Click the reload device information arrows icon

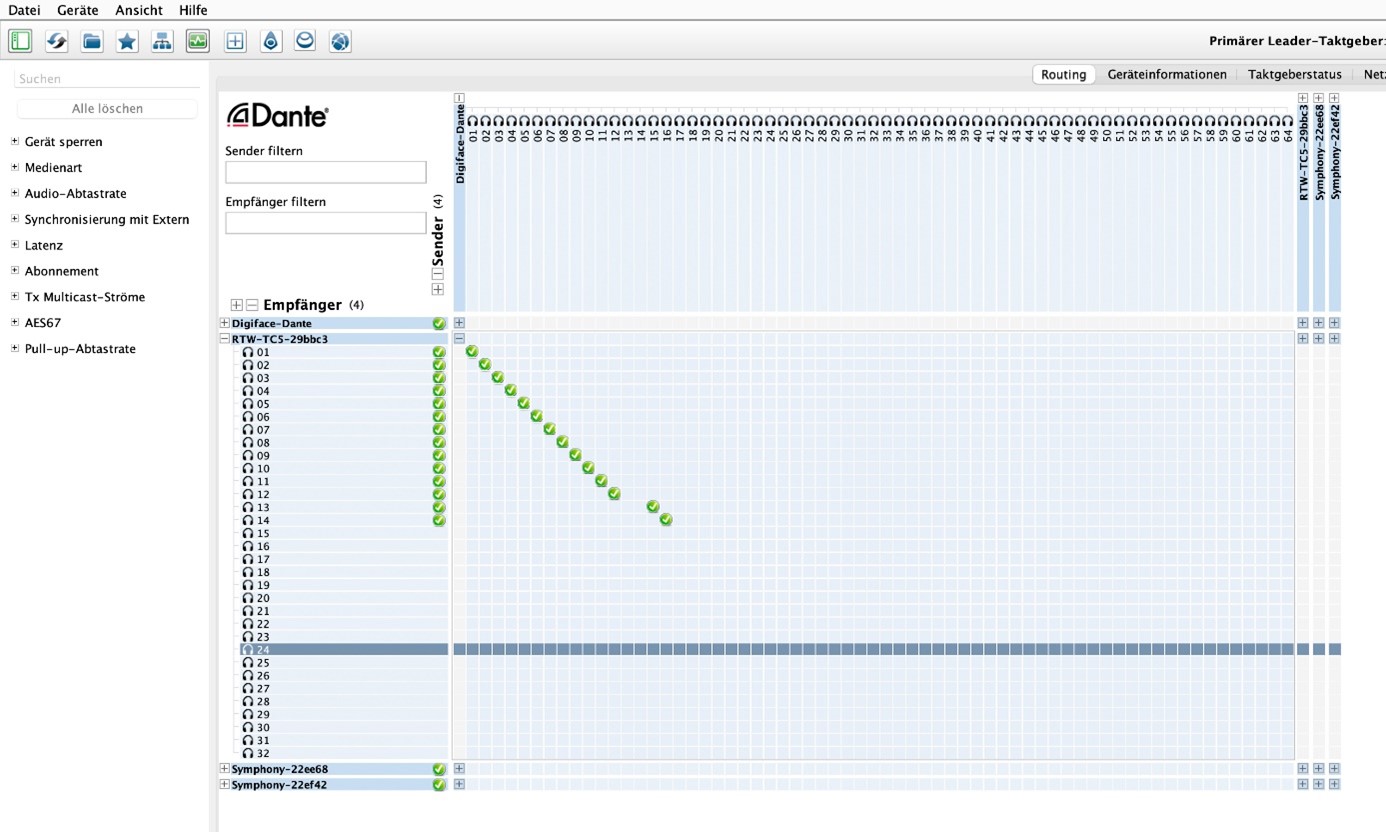[56, 41]
